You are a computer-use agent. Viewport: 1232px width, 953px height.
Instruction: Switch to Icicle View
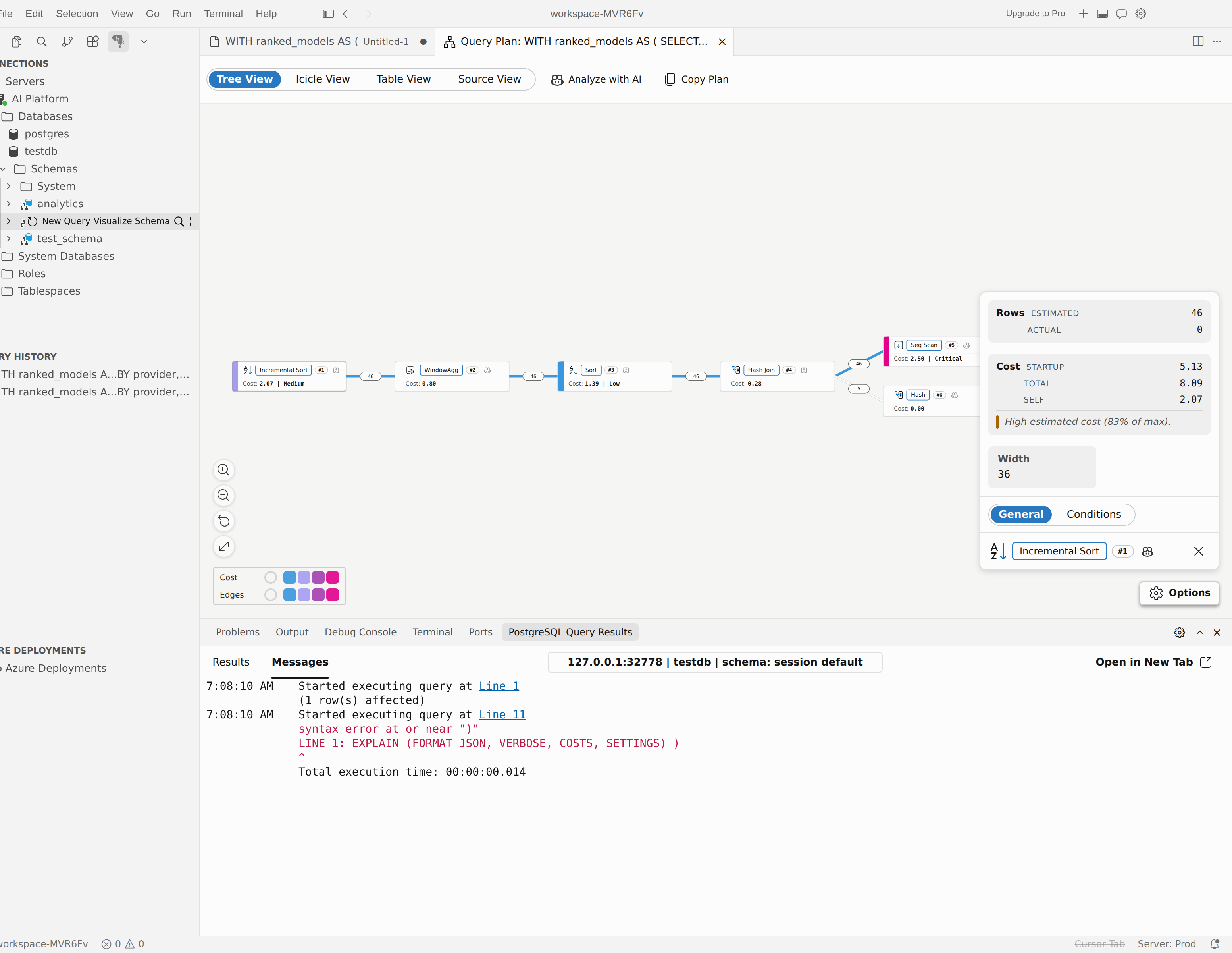pyautogui.click(x=323, y=79)
